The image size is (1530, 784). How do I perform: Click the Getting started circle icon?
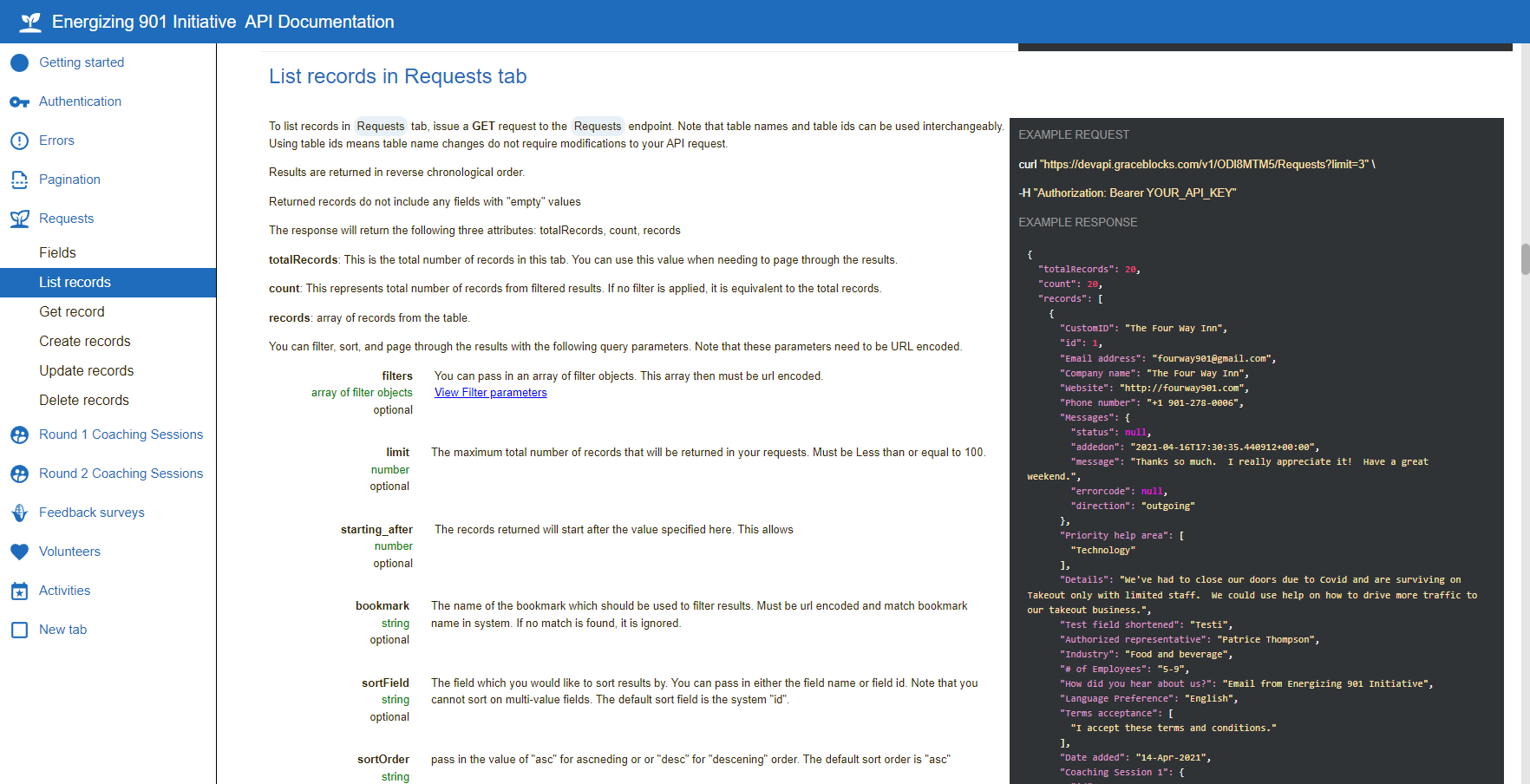[x=19, y=62]
